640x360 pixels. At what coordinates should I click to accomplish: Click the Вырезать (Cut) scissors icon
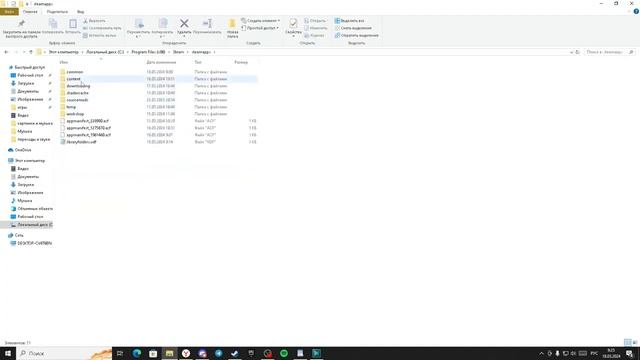pos(85,21)
